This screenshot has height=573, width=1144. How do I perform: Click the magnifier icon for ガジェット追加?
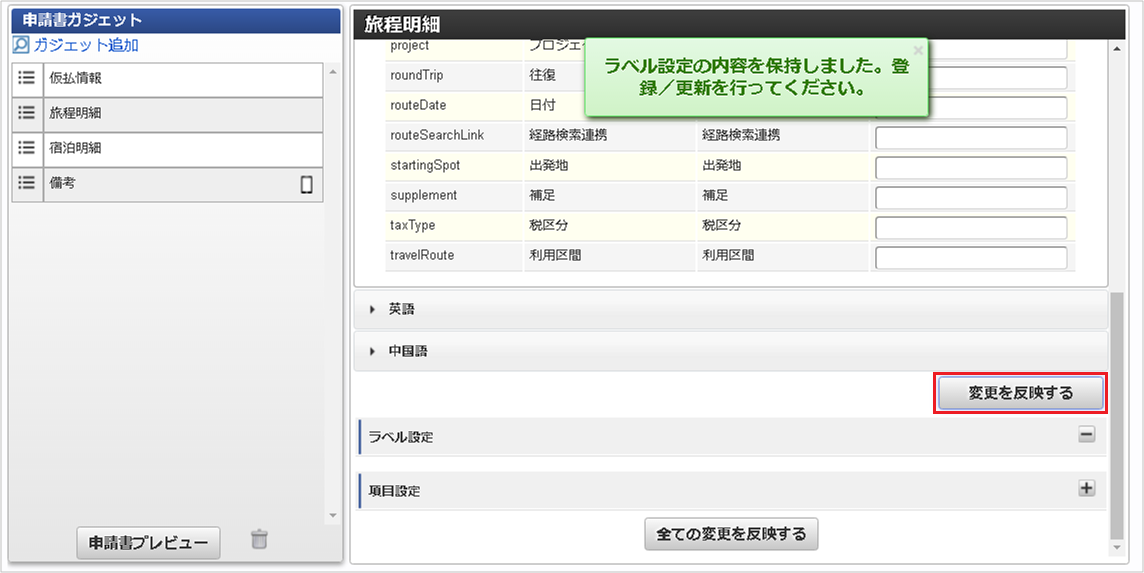21,45
